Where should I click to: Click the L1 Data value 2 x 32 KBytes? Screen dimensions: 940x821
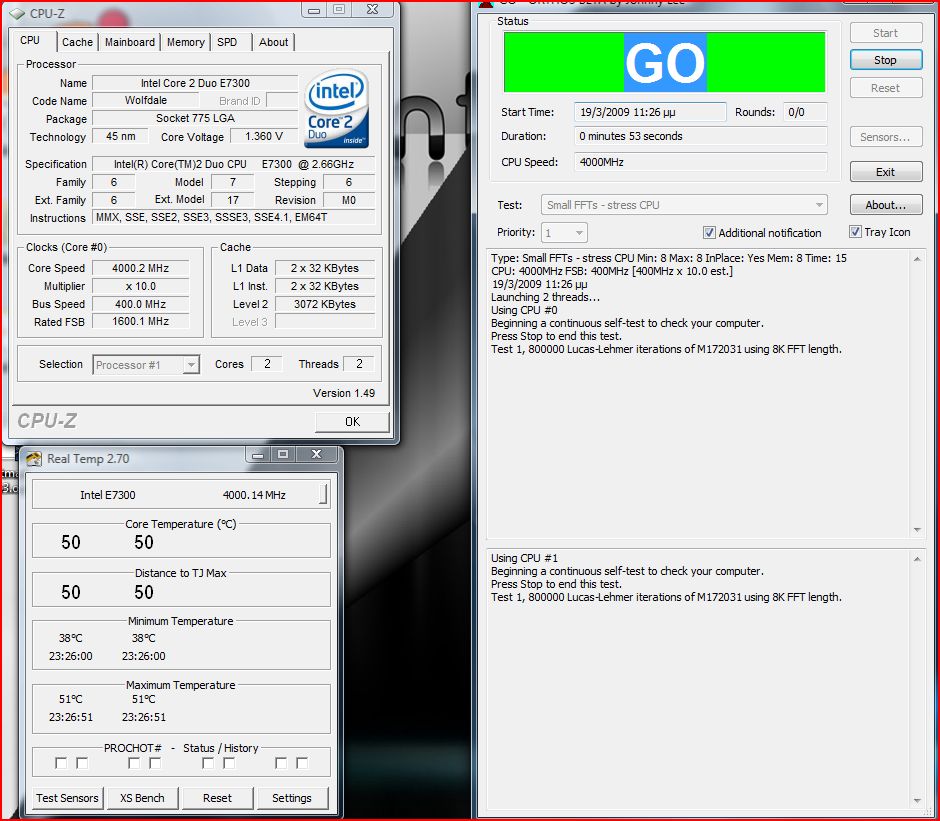pyautogui.click(x=325, y=268)
